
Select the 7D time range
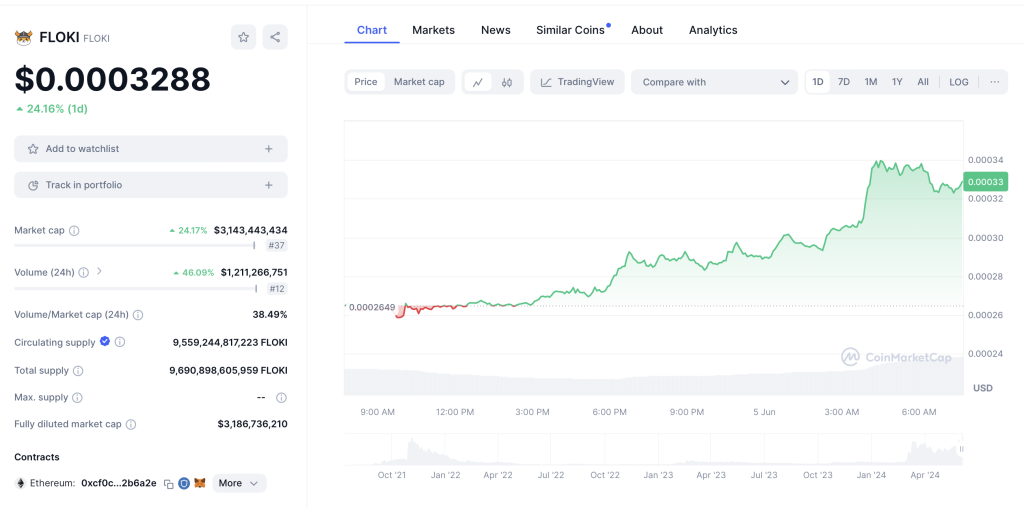pyautogui.click(x=844, y=82)
